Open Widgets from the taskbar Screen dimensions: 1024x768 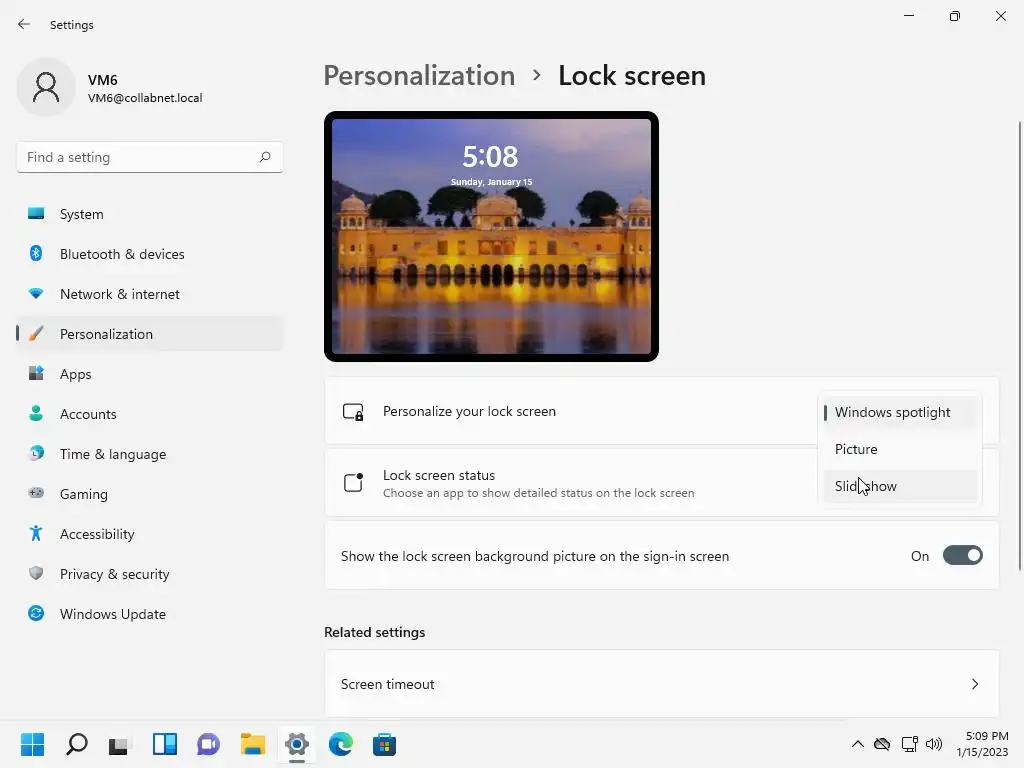165,744
